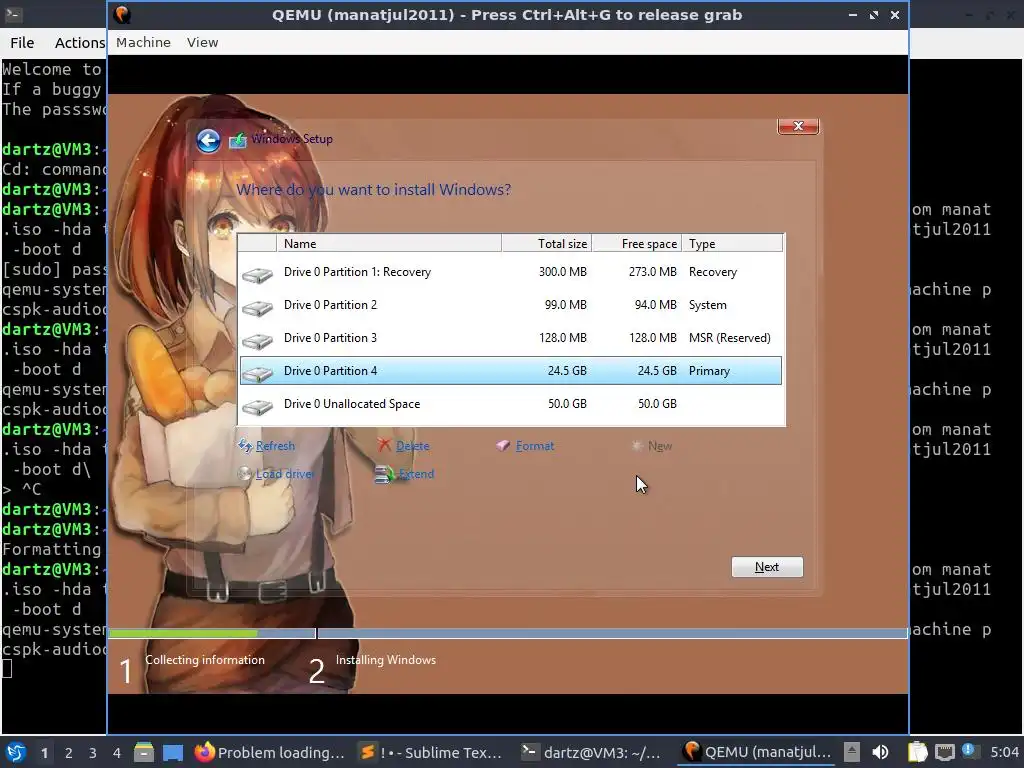Click the Format partition link
1024x768 pixels.
tap(534, 446)
